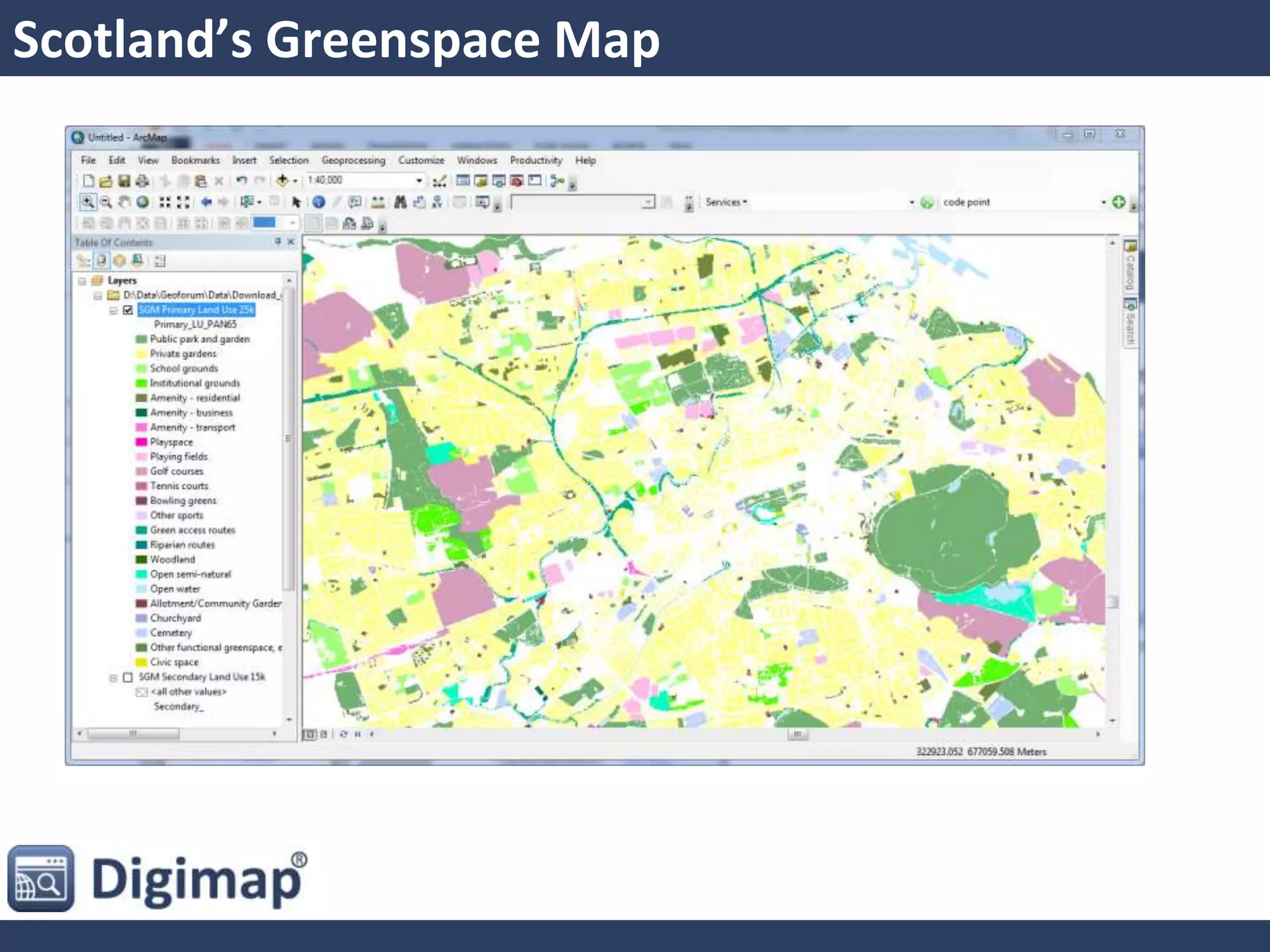Select the Measure tool
Image resolution: width=1270 pixels, height=952 pixels.
pos(378,202)
